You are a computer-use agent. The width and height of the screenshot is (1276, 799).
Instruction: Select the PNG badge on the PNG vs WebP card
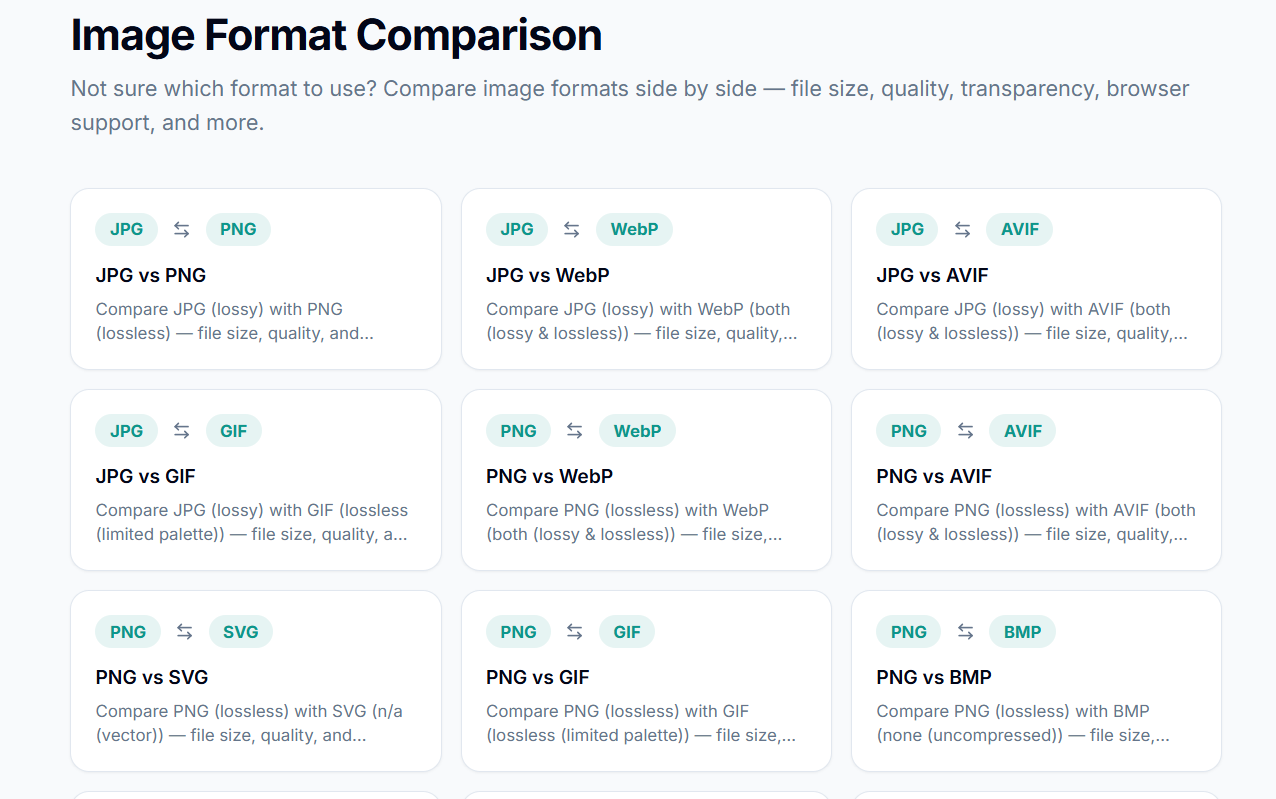[518, 430]
